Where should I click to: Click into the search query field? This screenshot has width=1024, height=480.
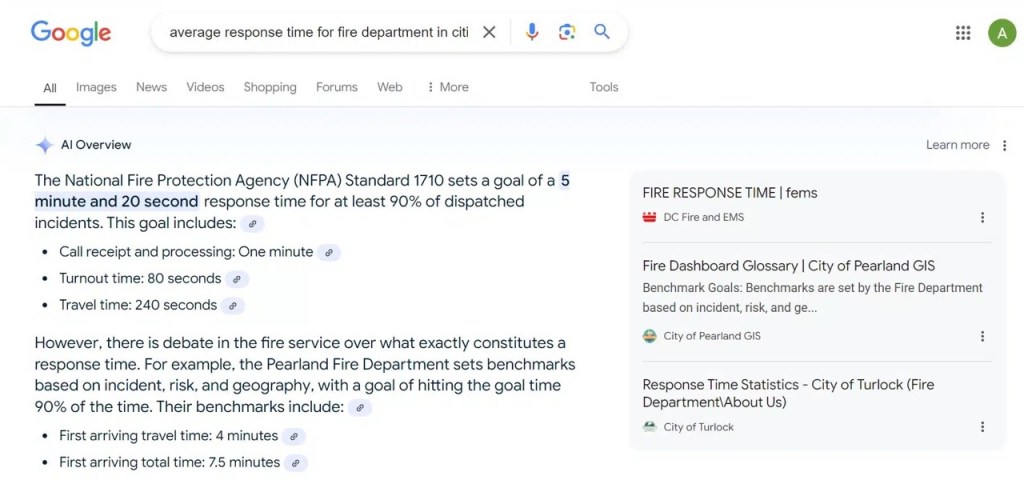(318, 32)
